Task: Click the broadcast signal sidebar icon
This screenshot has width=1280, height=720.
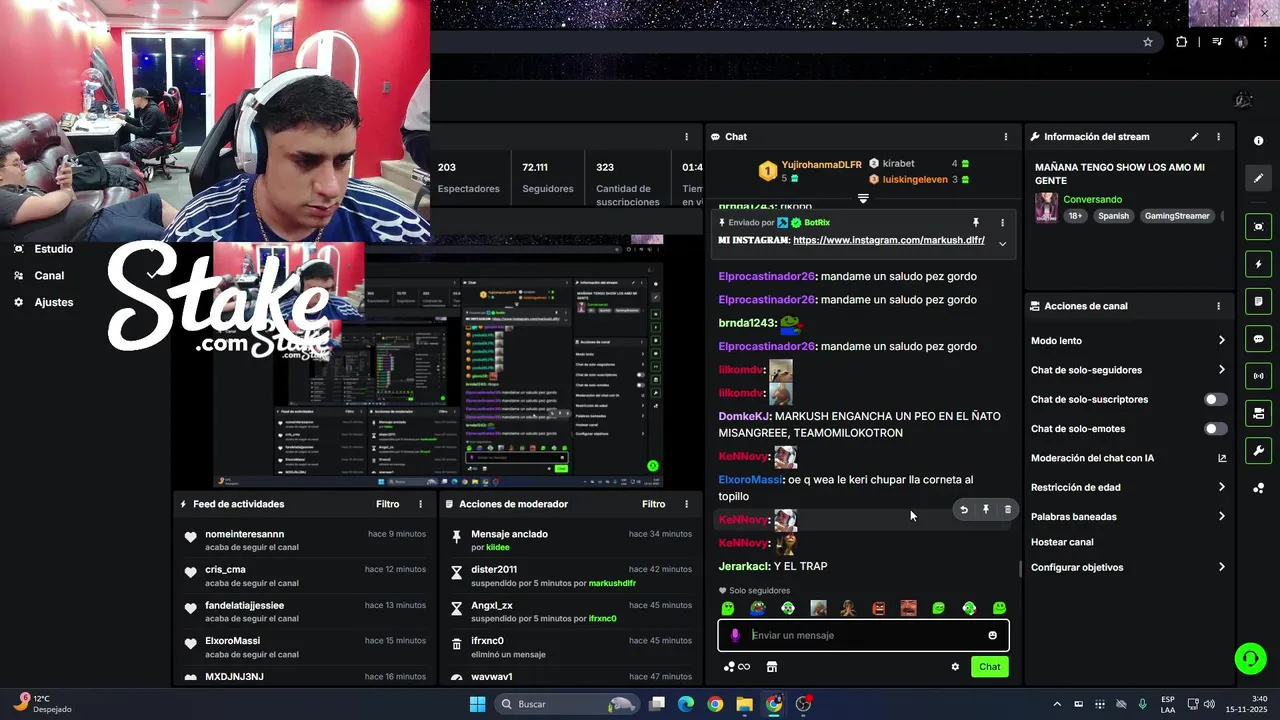Action: [x=1258, y=376]
